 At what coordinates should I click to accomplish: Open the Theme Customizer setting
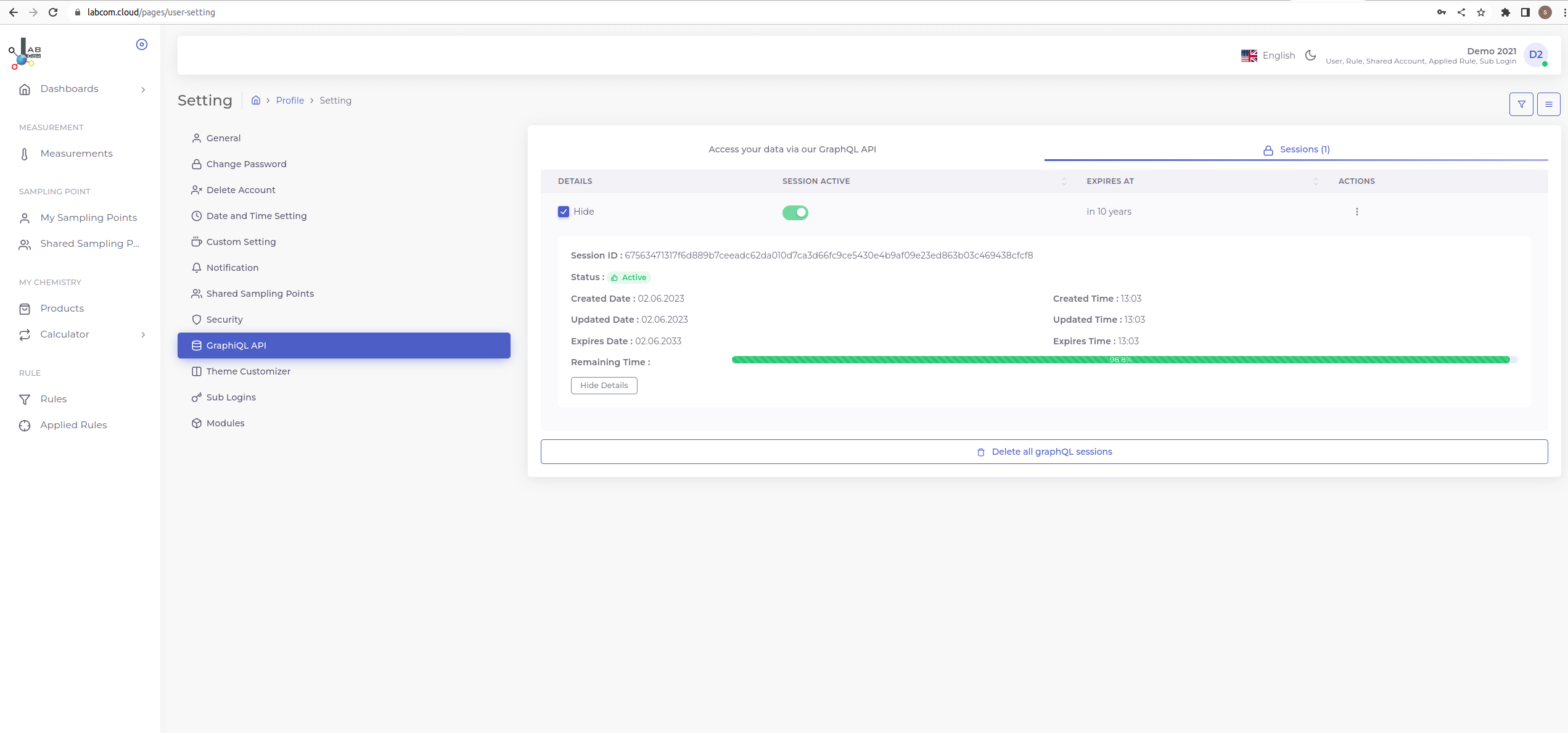[x=248, y=371]
